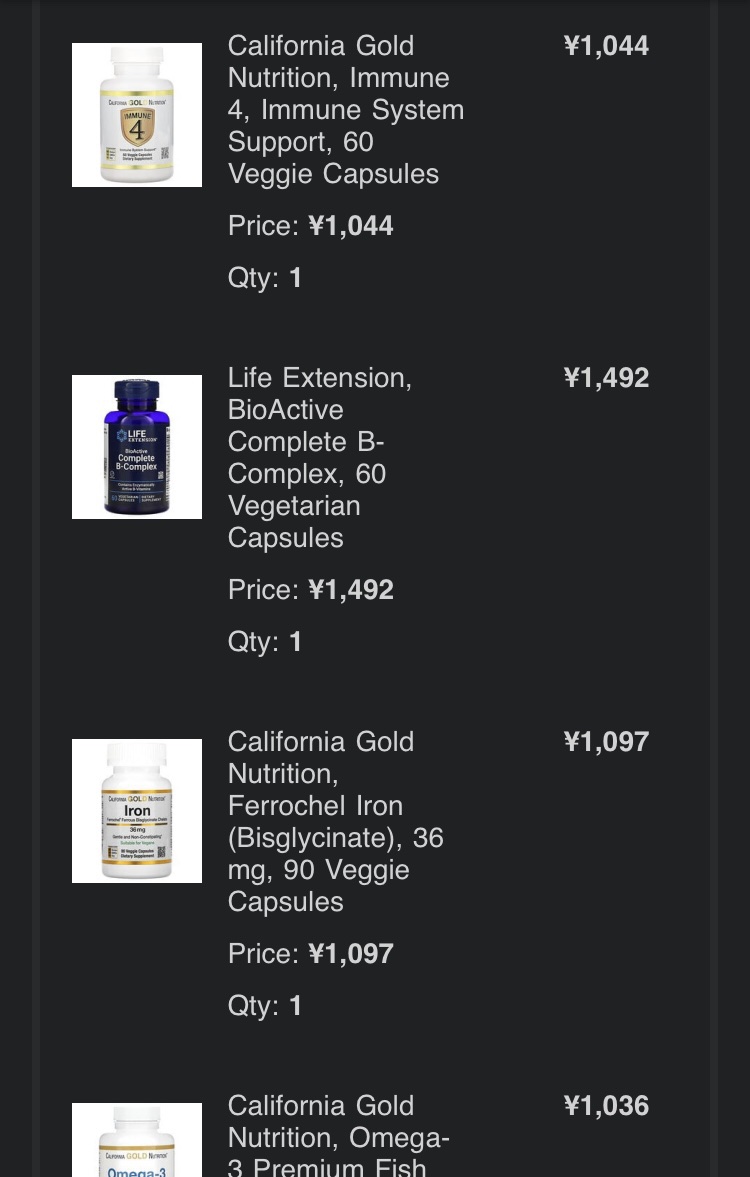Tap the Qty value under Ferrochel Iron
Viewport: 750px width, 1177px height.
coord(294,1006)
